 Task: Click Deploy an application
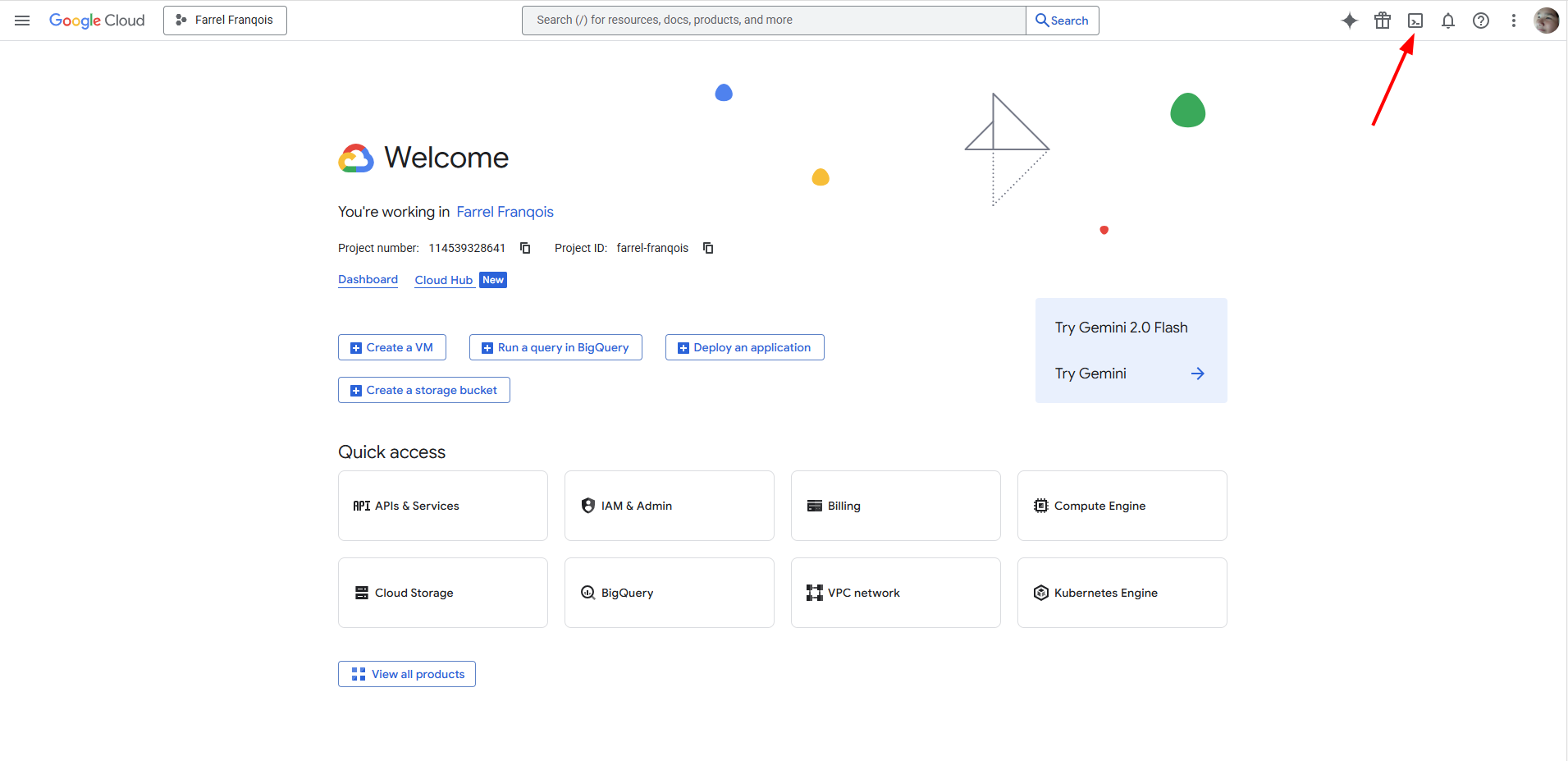pos(745,347)
